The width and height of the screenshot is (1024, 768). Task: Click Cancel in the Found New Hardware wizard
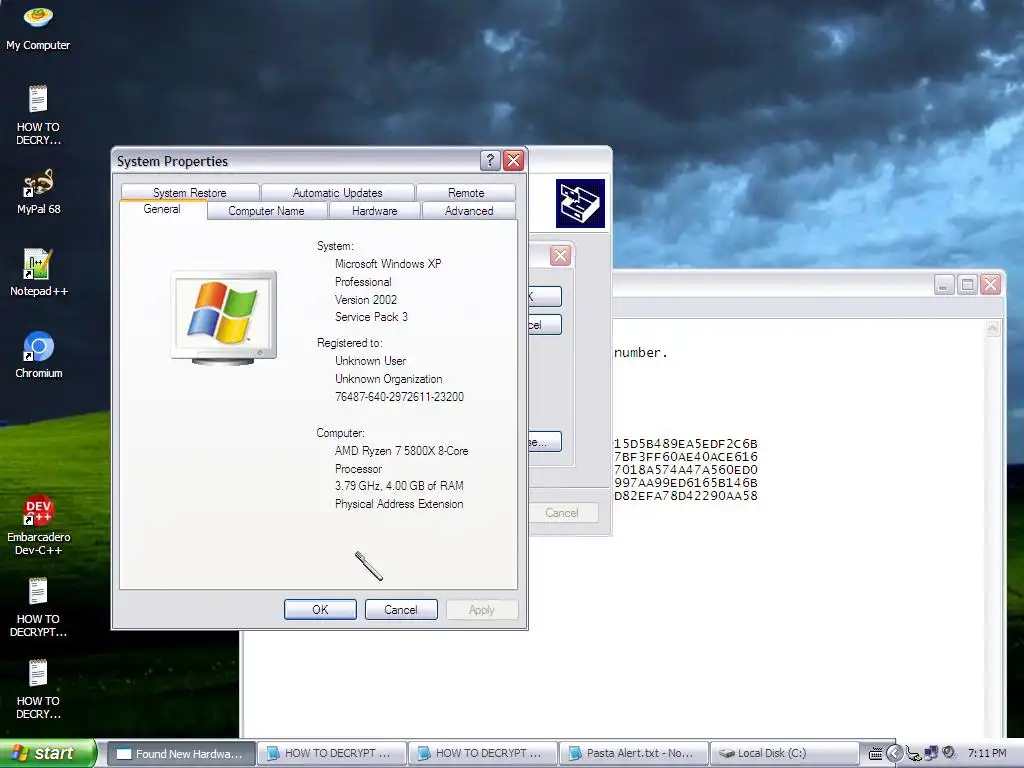pos(562,513)
